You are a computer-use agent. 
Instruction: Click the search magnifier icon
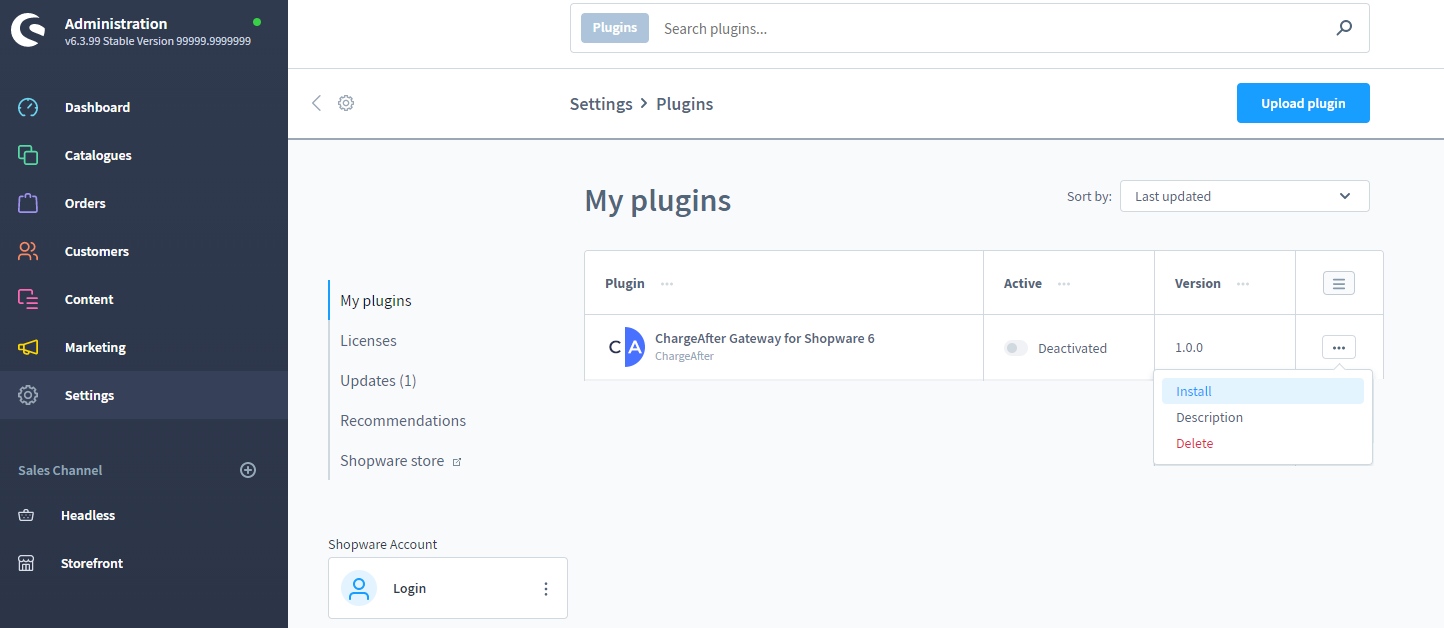(1344, 28)
